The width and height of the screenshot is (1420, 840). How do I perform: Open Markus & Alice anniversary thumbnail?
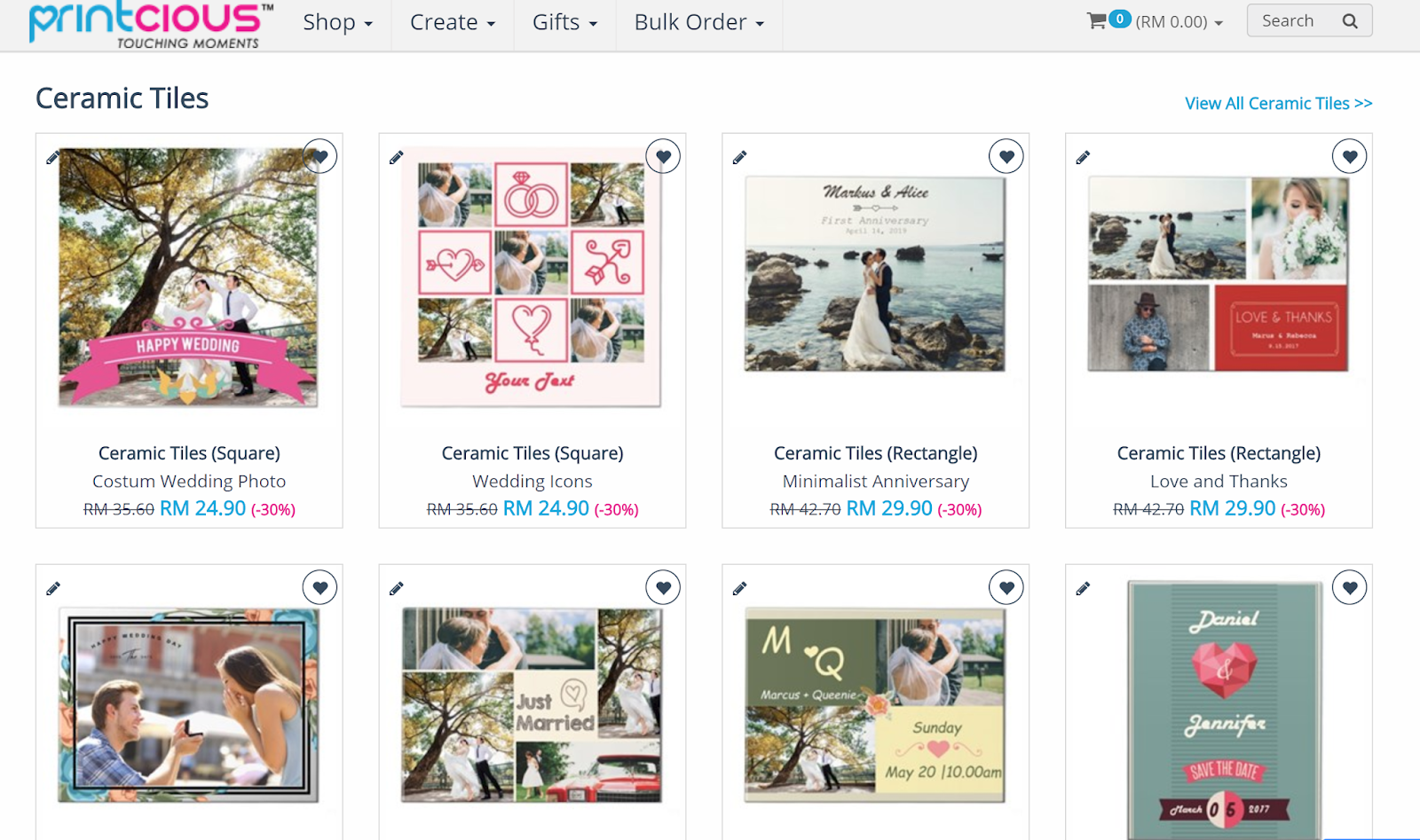875,274
